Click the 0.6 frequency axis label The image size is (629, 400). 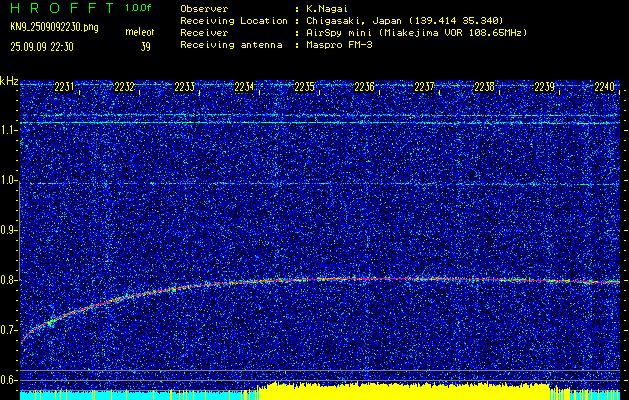(x=8, y=380)
